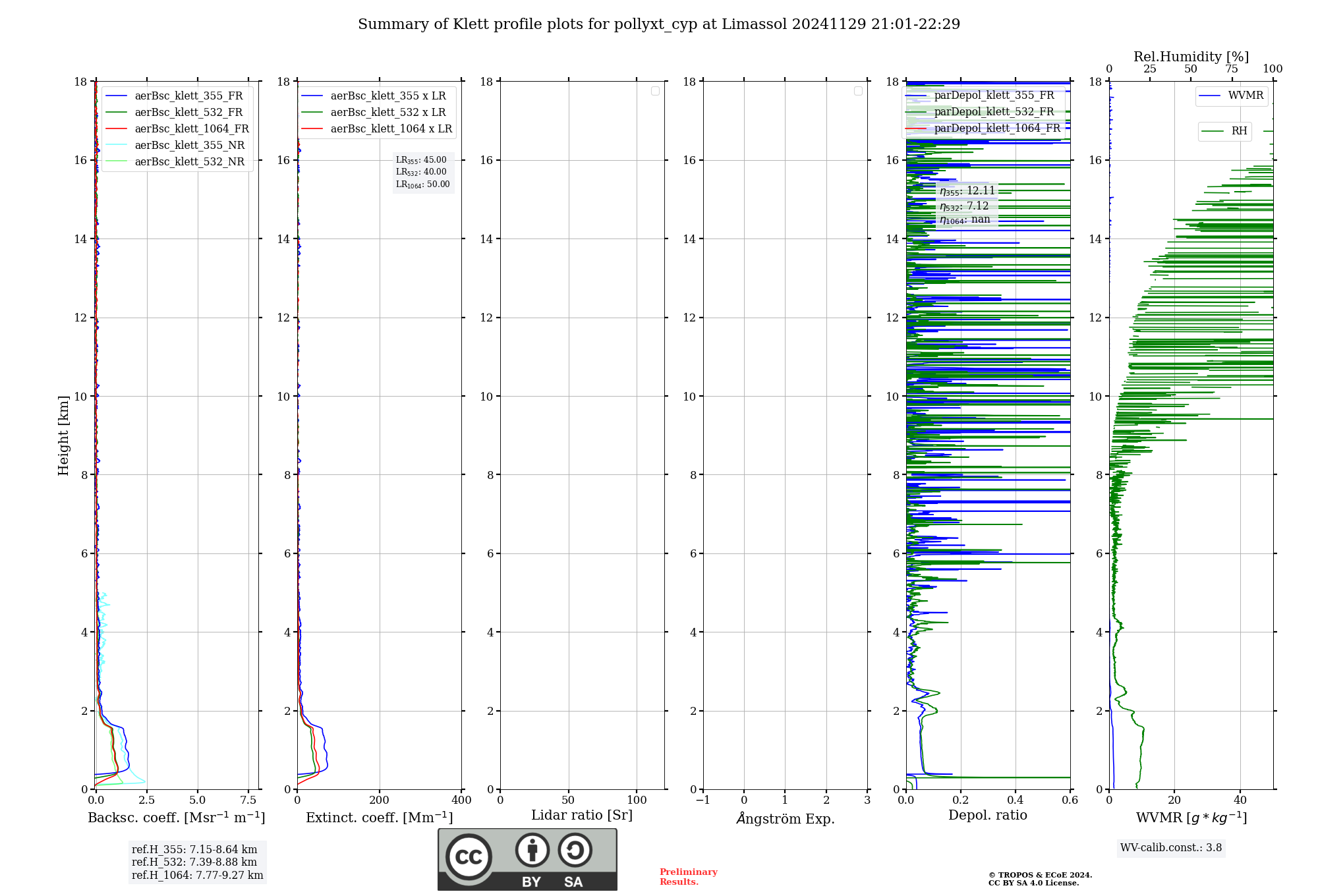This screenshot has width=1318, height=896.
Task: Click the ref.H_532: 7.39-8.88 km text
Action: click(x=194, y=862)
